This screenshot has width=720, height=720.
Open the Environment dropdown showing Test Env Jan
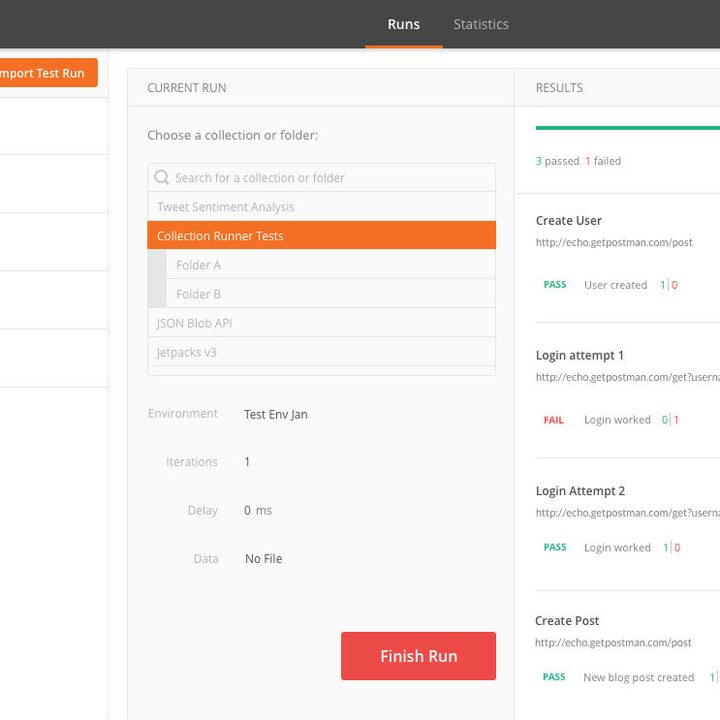276,414
